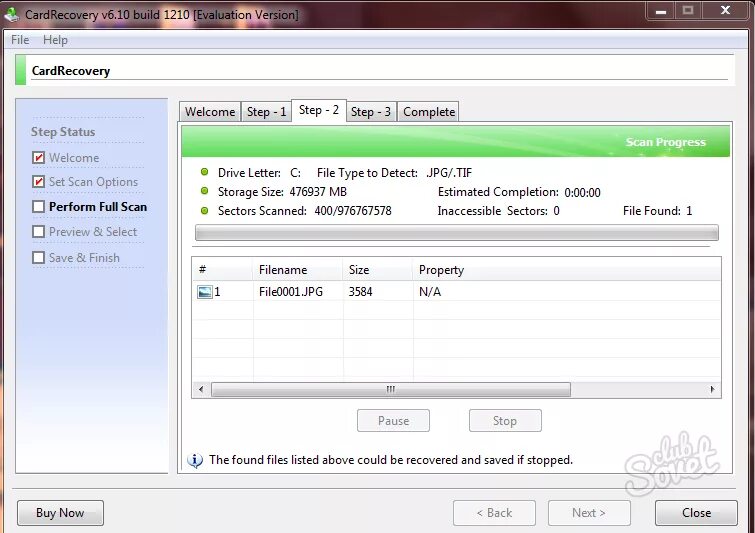Click the < Back button
755x533 pixels.
pos(494,513)
